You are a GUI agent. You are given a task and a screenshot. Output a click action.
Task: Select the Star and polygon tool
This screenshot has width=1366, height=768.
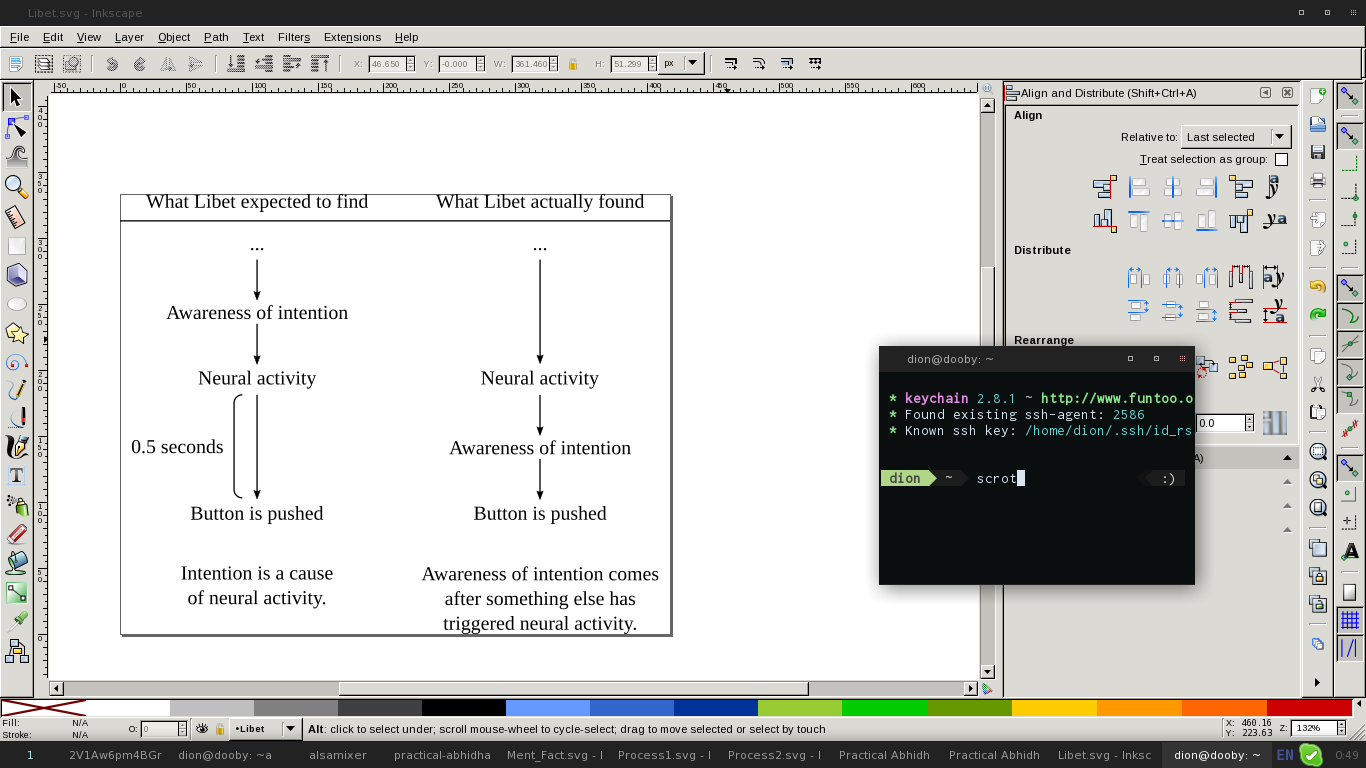(x=16, y=333)
